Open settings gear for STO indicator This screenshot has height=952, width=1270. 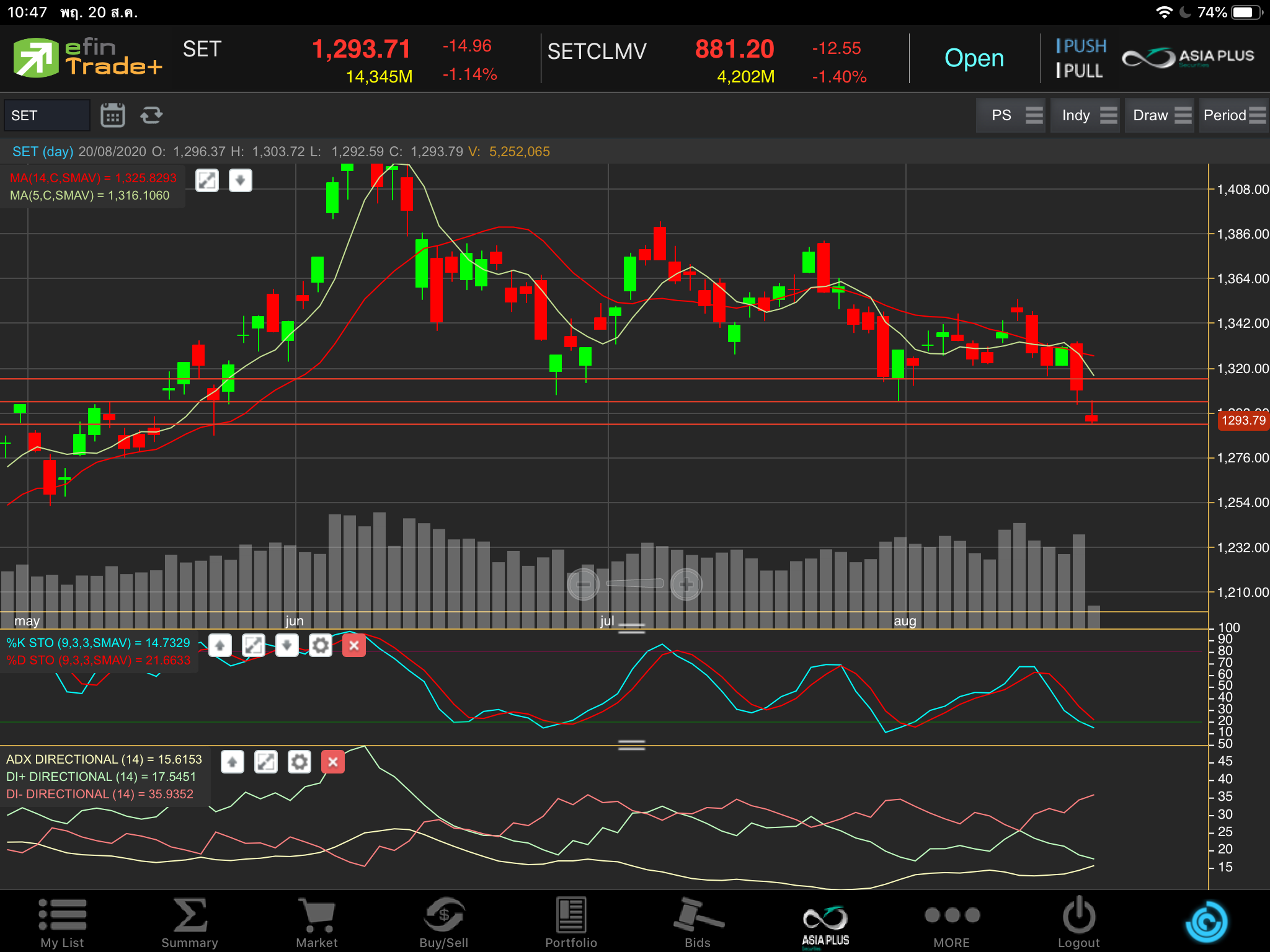[x=321, y=646]
